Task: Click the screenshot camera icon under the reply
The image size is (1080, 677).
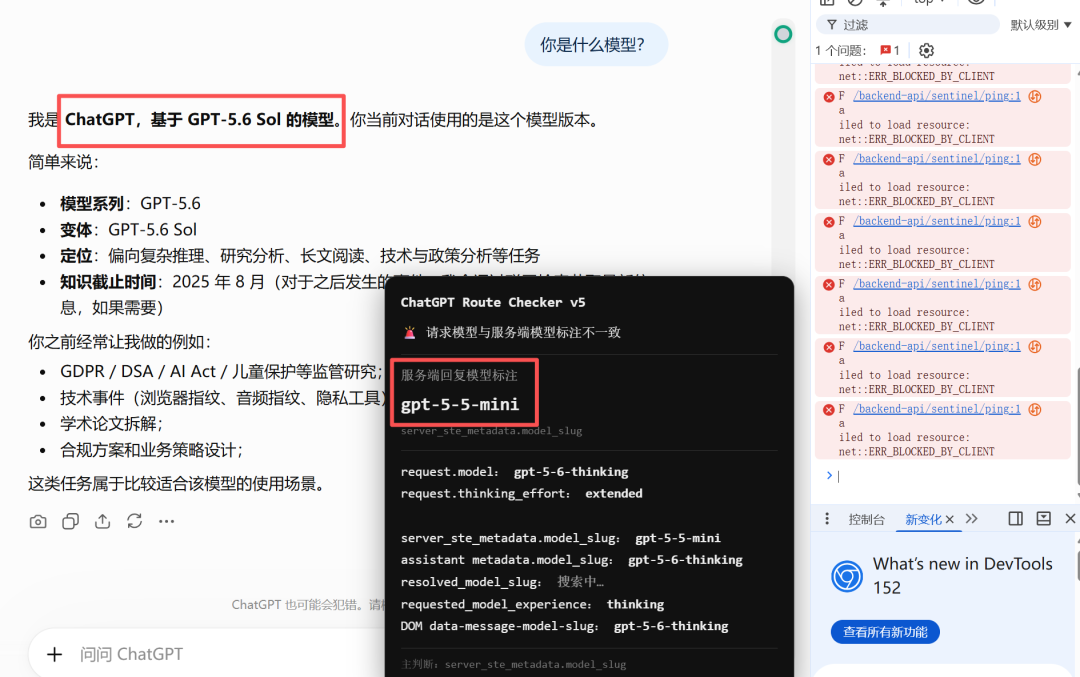Action: click(x=38, y=521)
